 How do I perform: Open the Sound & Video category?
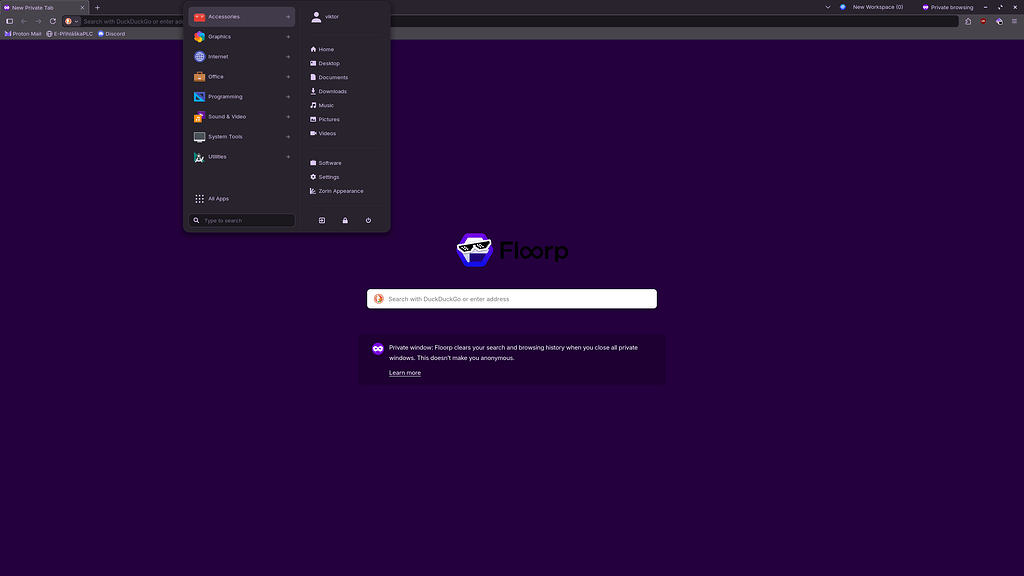pos(241,117)
